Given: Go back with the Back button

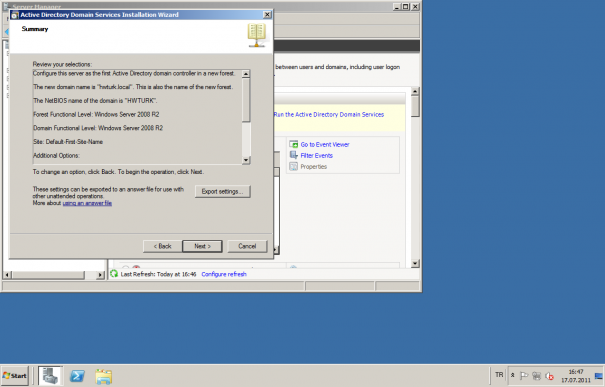Looking at the screenshot, I should click(162, 246).
